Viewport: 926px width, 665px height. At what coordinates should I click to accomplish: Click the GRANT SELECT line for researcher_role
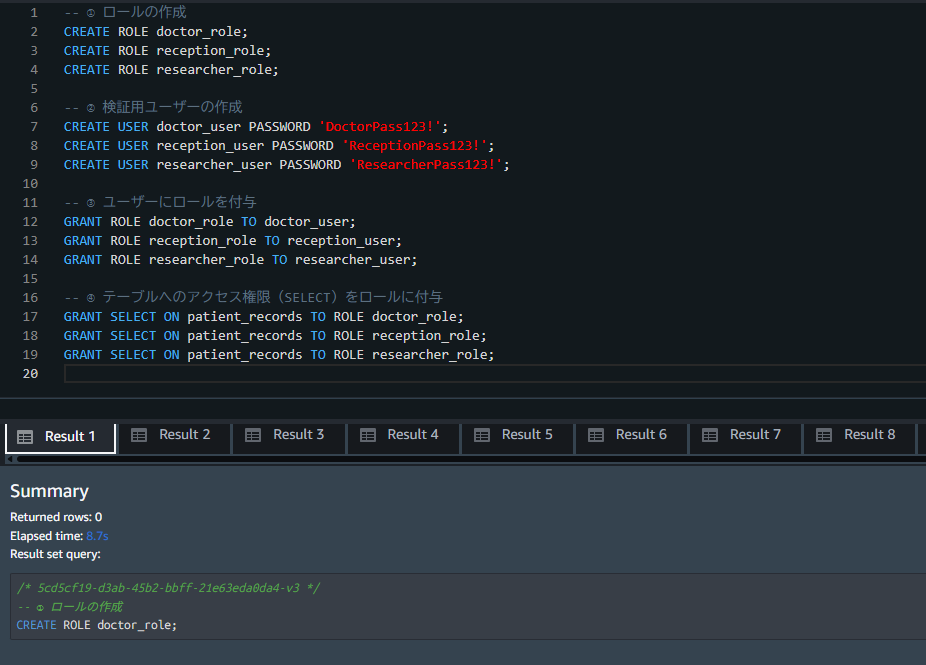(x=279, y=355)
